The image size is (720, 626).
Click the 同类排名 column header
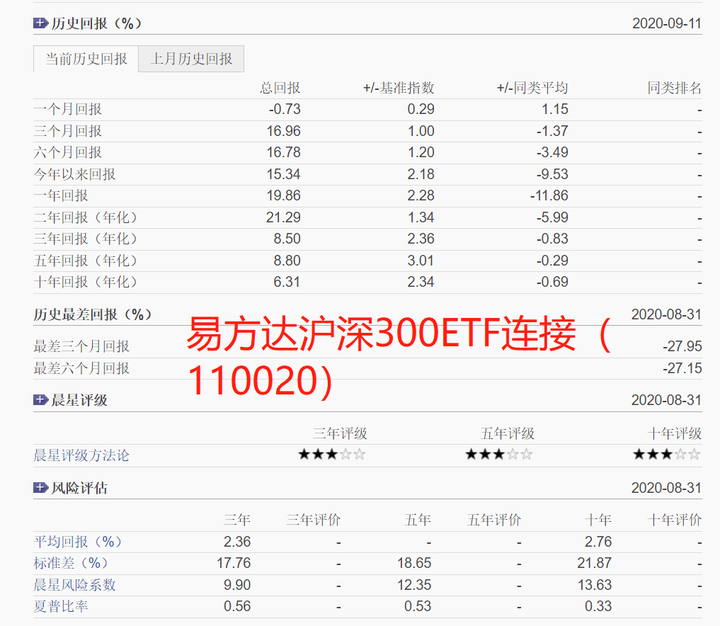(674, 88)
